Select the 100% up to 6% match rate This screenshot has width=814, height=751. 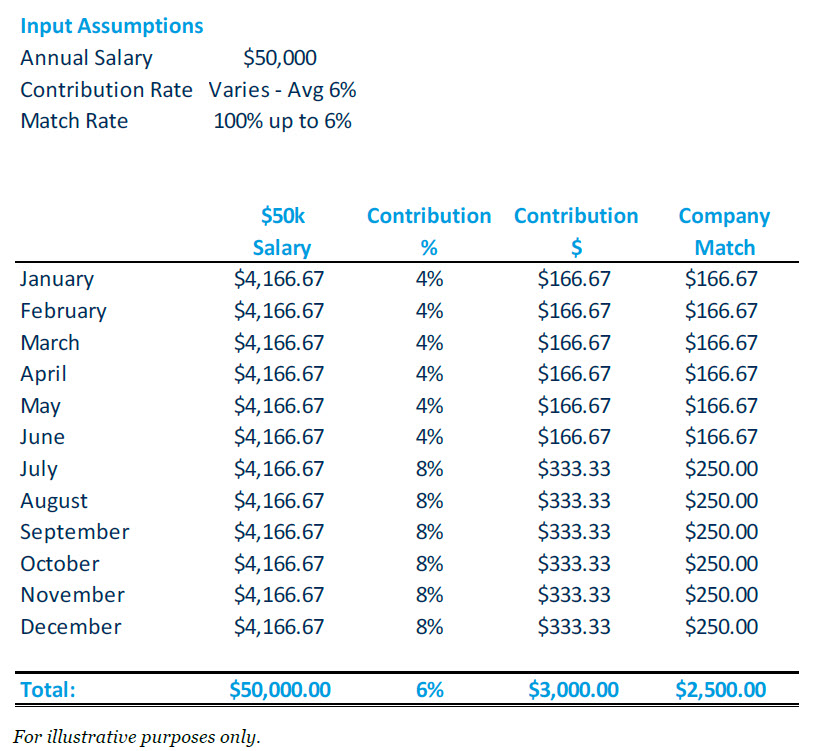tap(283, 122)
